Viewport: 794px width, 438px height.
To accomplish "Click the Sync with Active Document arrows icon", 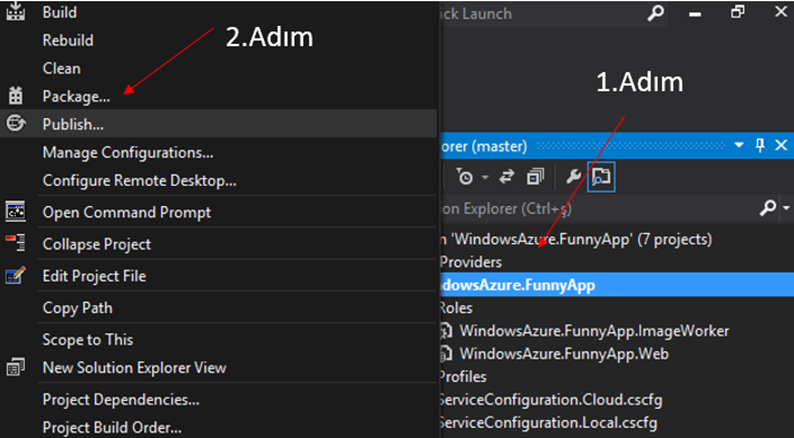I will coord(506,177).
